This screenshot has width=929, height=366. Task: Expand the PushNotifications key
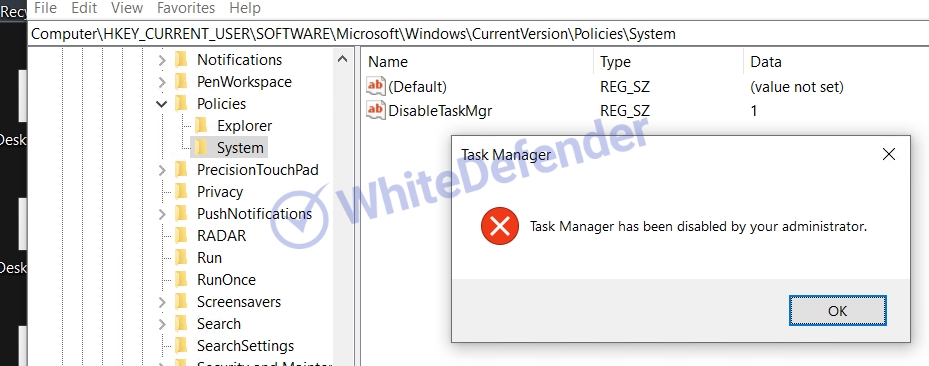point(161,214)
